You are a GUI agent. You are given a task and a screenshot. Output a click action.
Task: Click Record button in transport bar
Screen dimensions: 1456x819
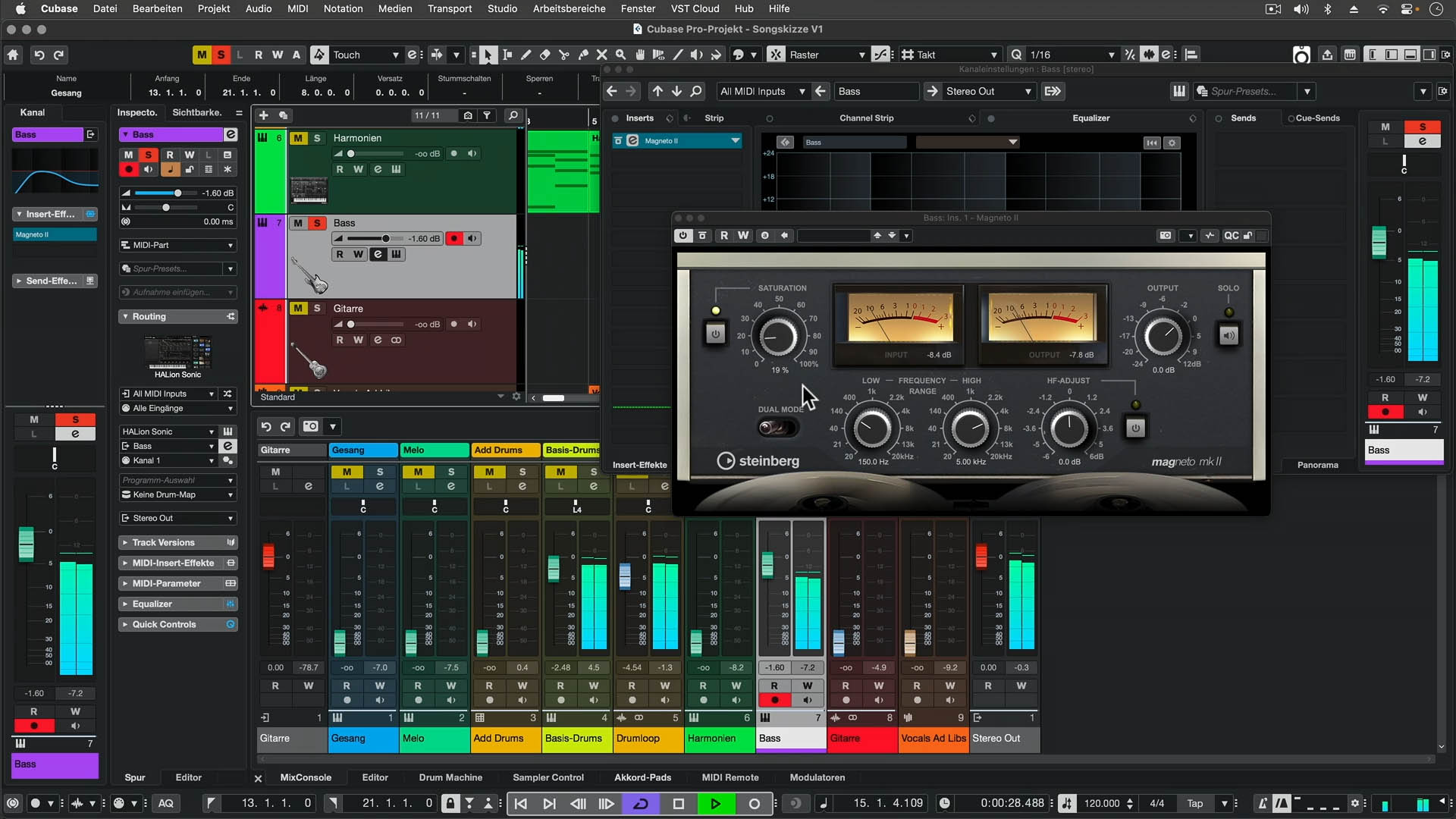click(755, 804)
